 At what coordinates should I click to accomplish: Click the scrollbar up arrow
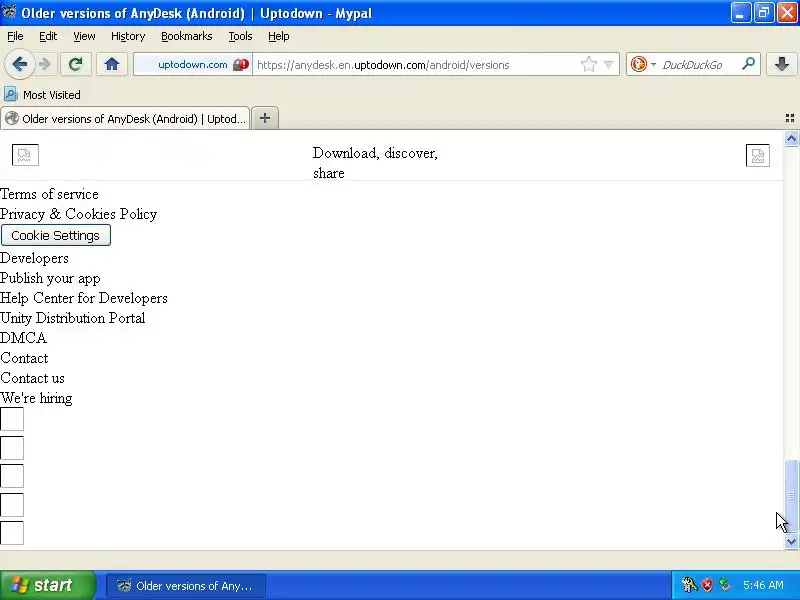(x=791, y=138)
